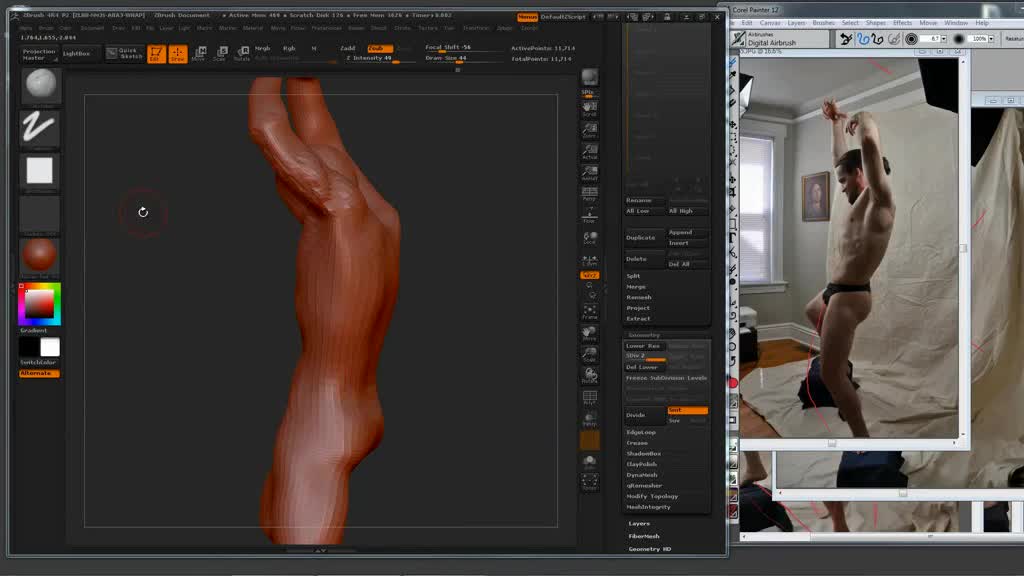1024x576 pixels.
Task: Select the Rotate transform tool
Action: tap(242, 54)
